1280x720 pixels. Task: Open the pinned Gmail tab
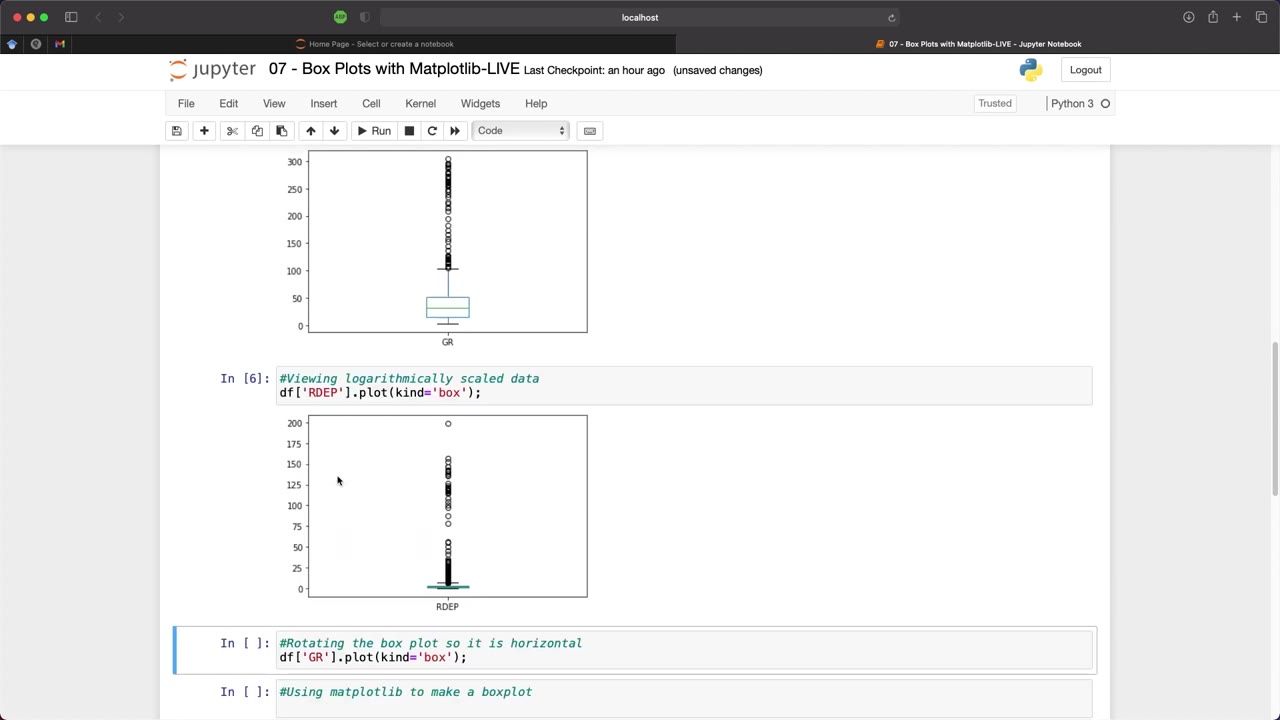click(x=60, y=44)
